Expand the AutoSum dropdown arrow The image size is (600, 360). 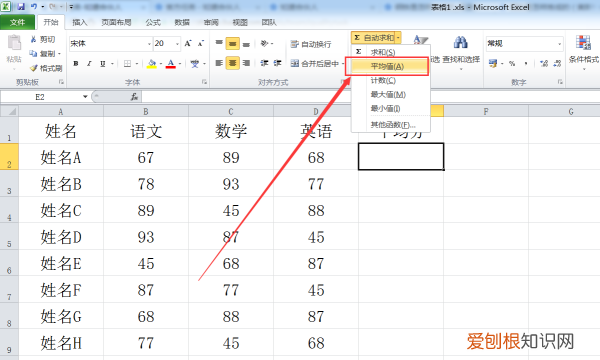398,37
